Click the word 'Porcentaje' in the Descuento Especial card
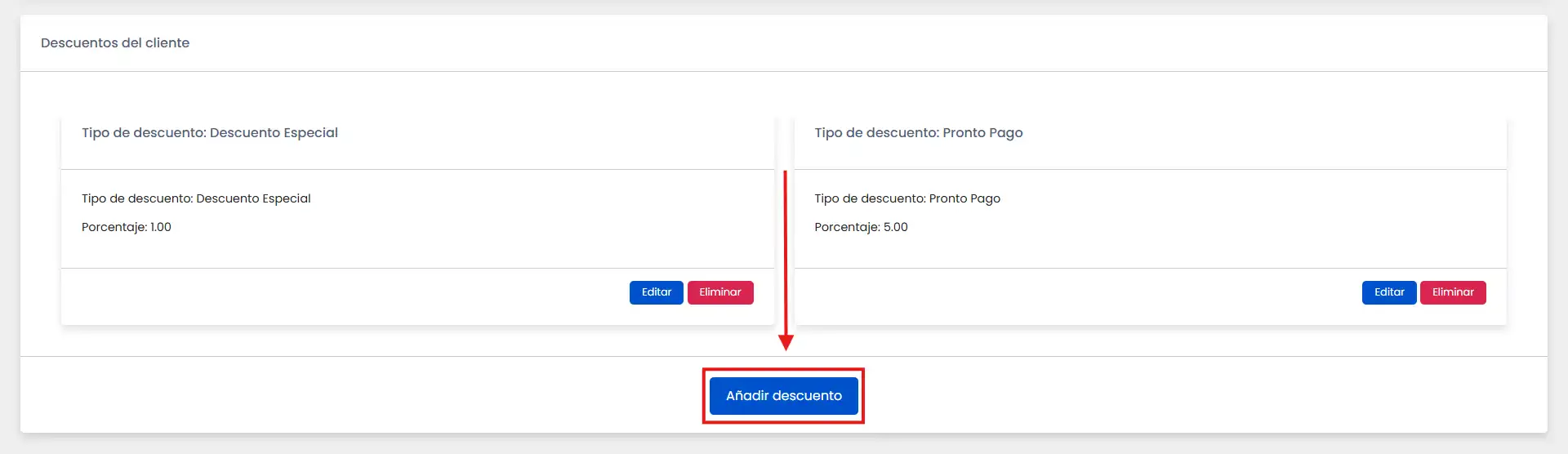Image resolution: width=1568 pixels, height=454 pixels. [114, 227]
